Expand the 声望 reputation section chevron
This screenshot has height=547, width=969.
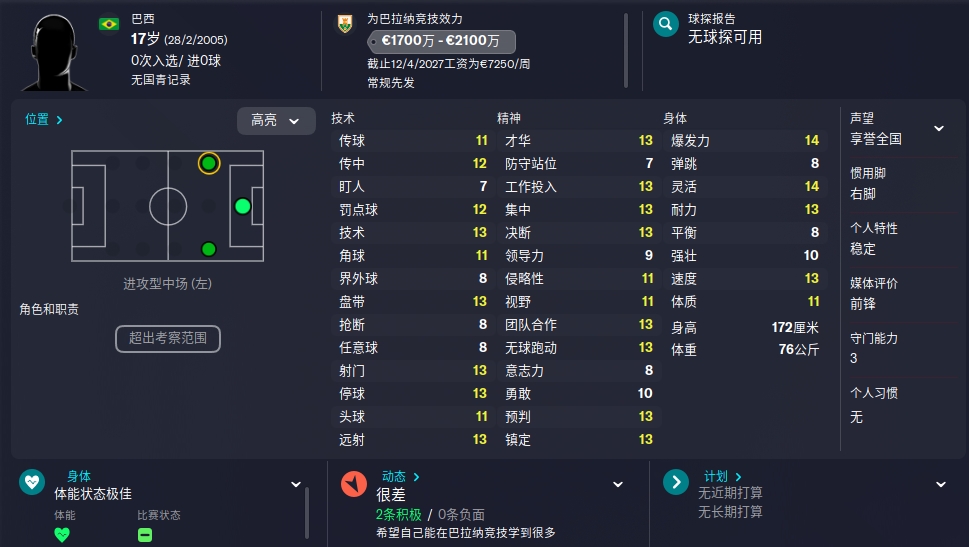click(x=939, y=129)
